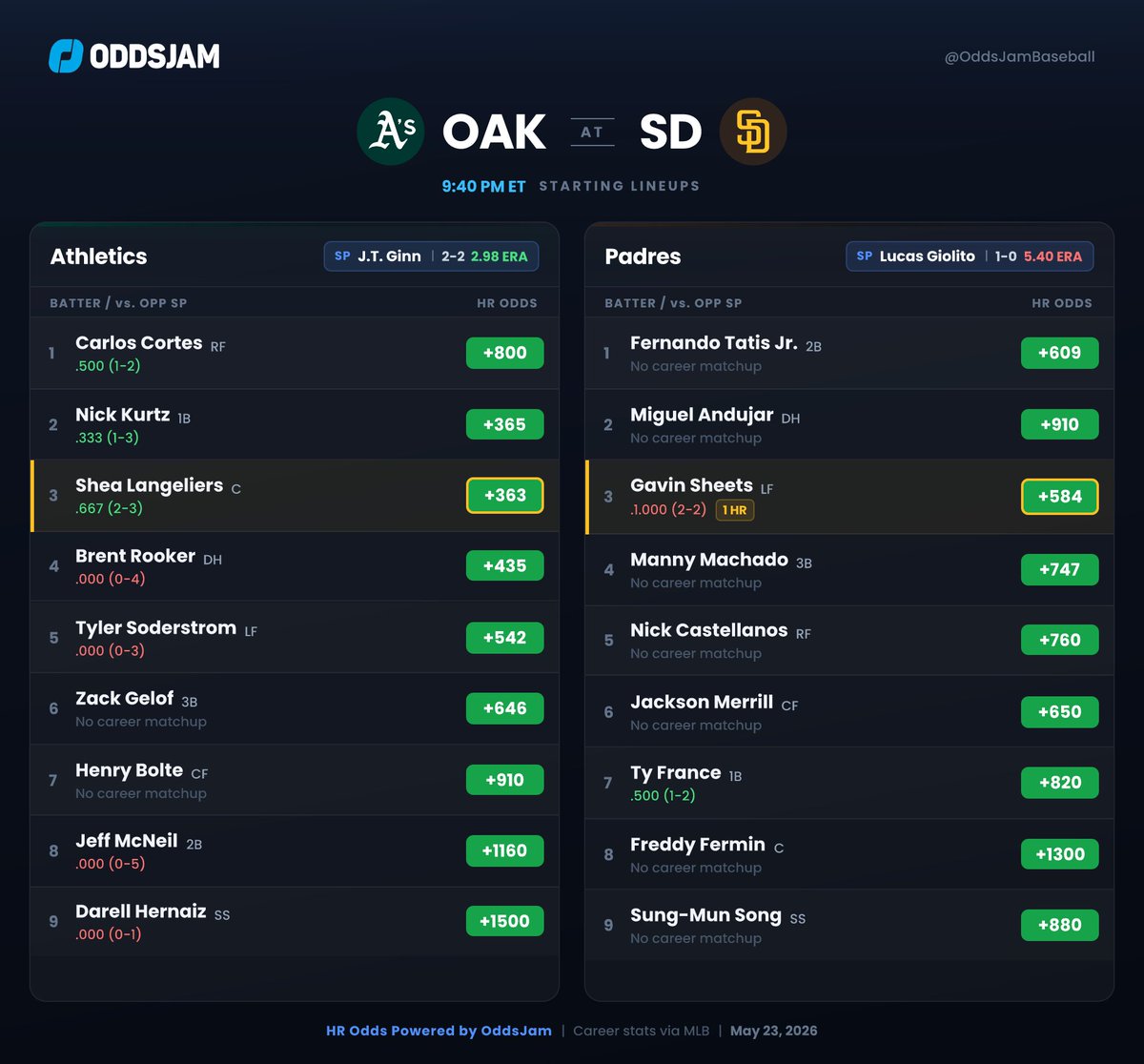Select Shea Langeliers +363 HR odds

point(504,496)
